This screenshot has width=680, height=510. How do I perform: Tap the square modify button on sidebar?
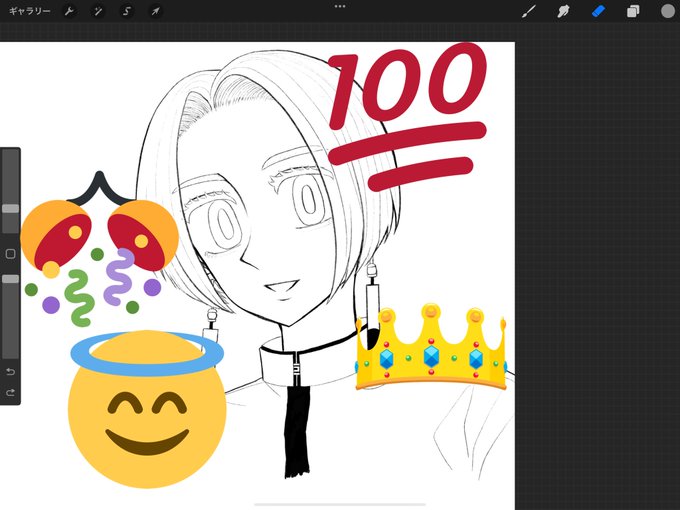pyautogui.click(x=10, y=254)
